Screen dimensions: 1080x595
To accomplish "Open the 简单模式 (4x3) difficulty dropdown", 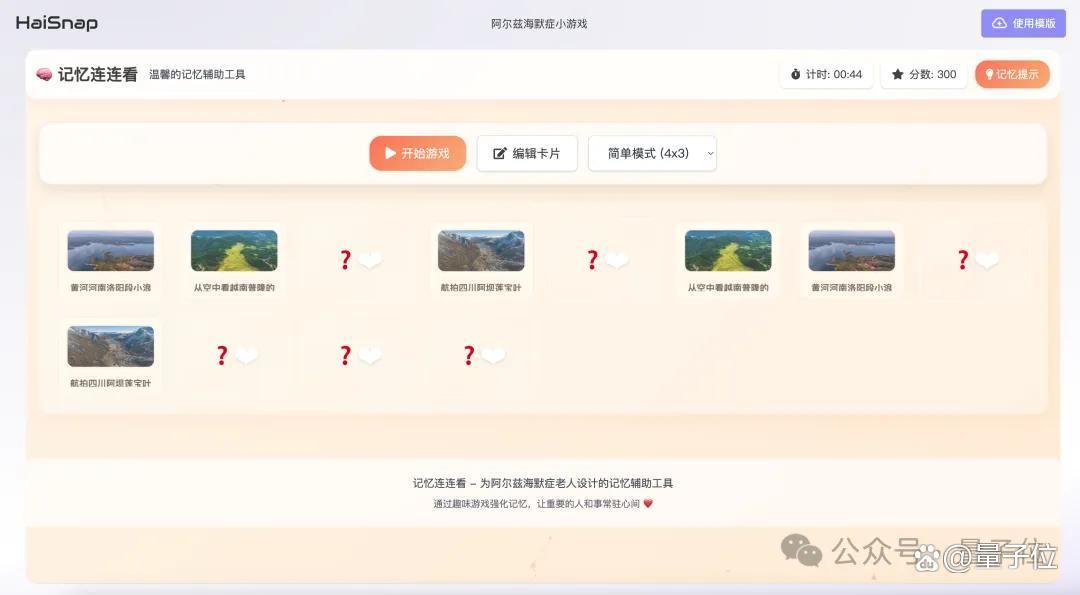I will (652, 153).
